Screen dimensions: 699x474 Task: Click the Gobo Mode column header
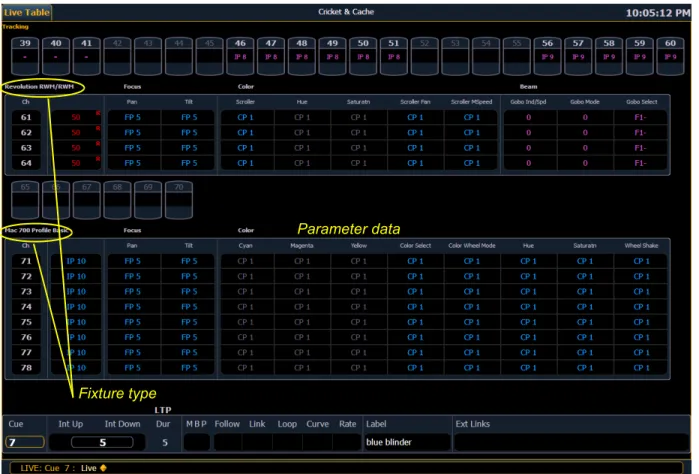(x=585, y=102)
